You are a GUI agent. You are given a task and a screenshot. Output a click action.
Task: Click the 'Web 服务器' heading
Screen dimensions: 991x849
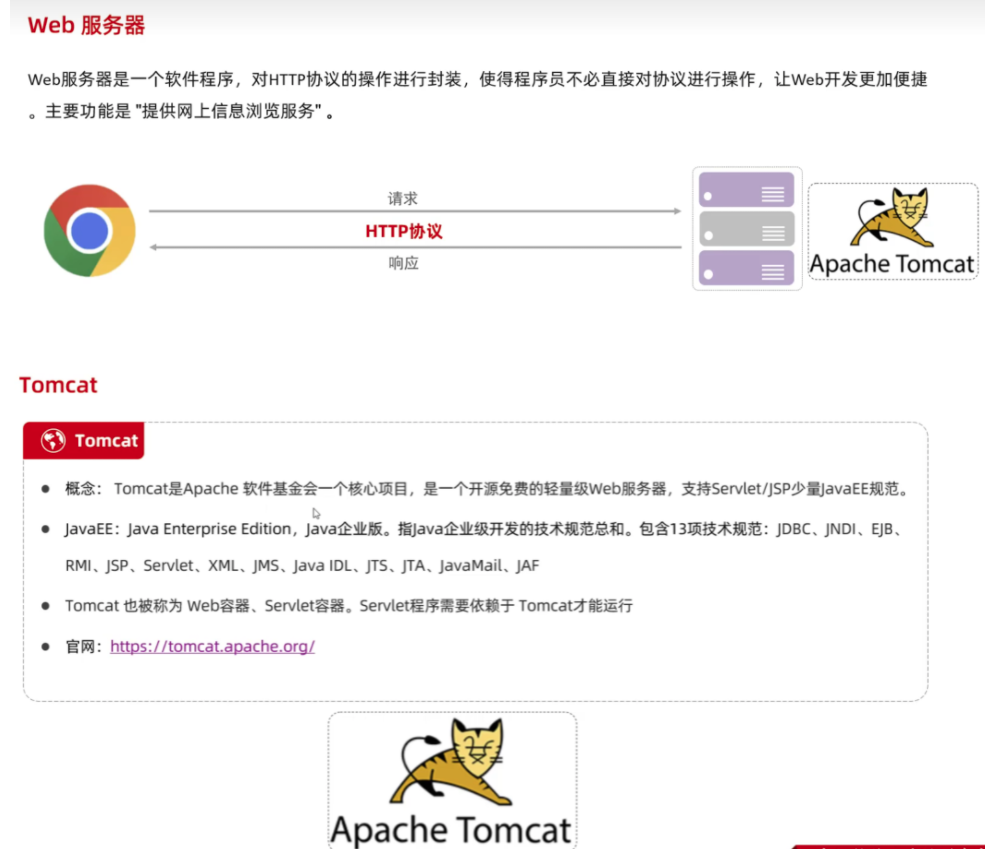[87, 25]
